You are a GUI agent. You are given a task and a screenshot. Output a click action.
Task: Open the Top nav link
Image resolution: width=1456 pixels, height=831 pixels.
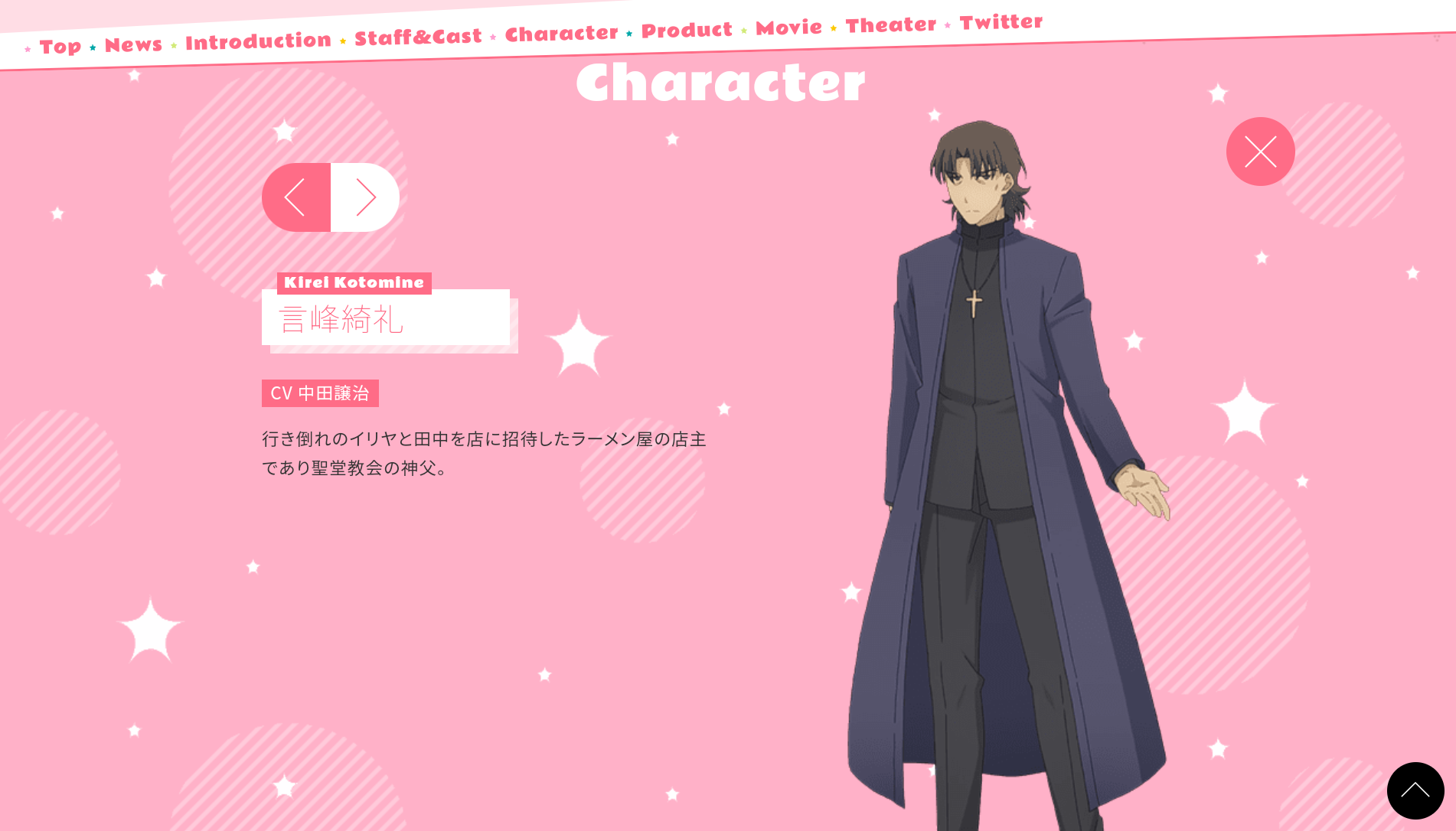pos(60,47)
